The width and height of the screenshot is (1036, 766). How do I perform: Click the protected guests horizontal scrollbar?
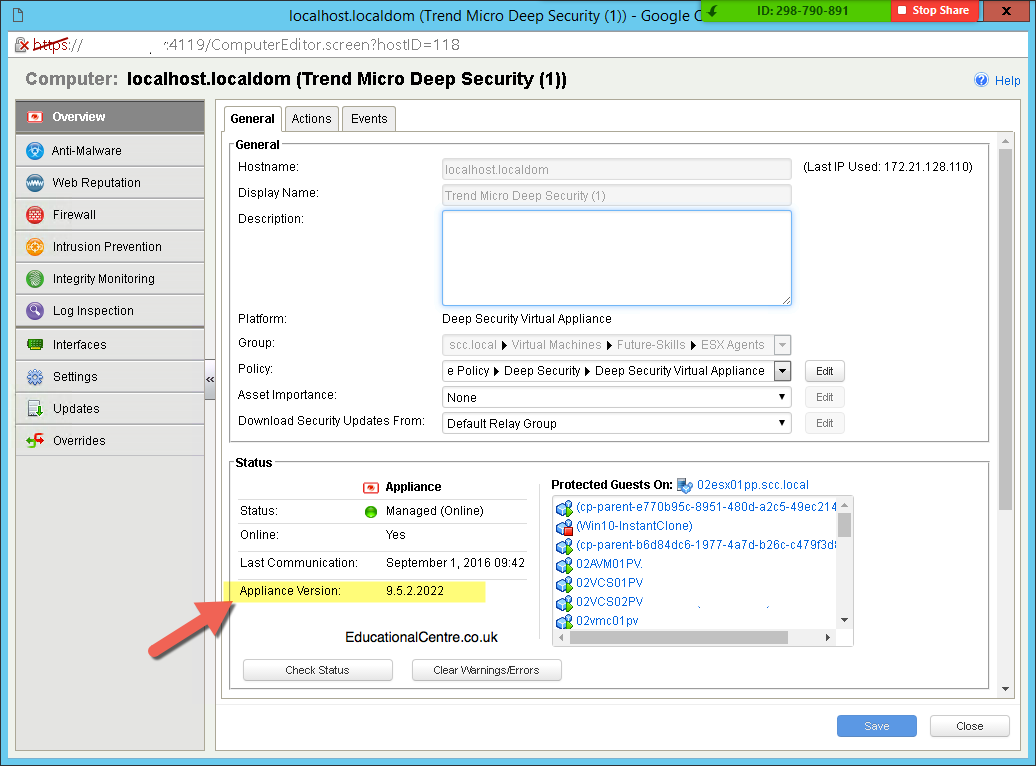694,638
